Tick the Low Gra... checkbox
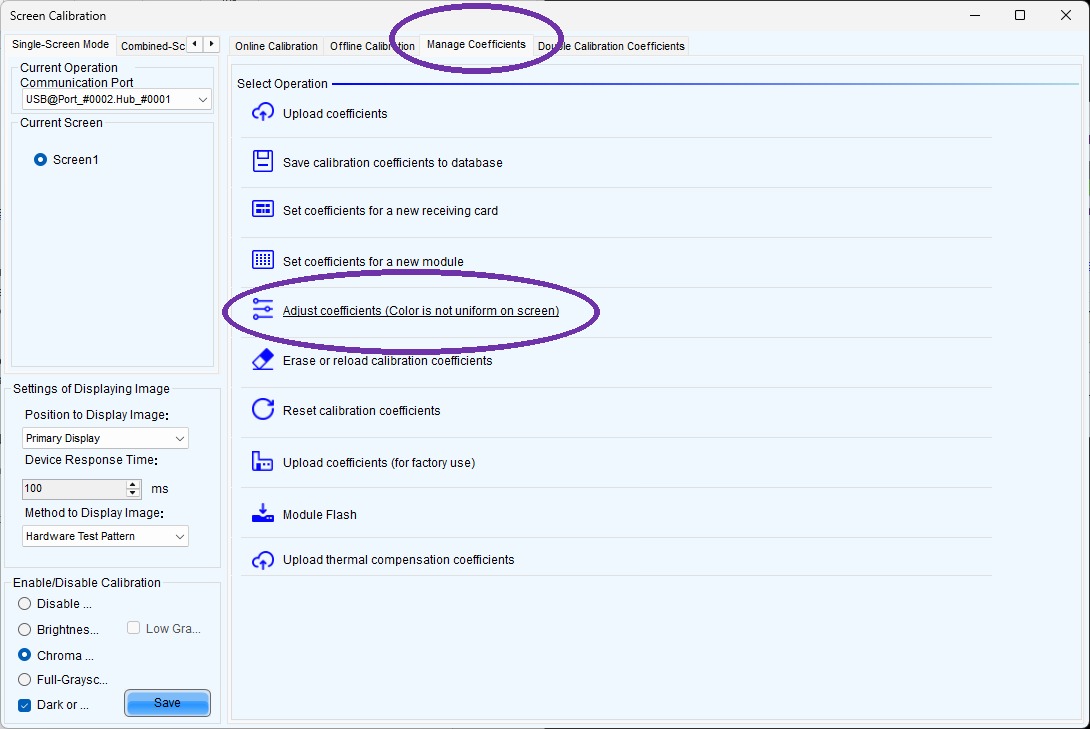This screenshot has height=729, width=1090. (x=133, y=628)
